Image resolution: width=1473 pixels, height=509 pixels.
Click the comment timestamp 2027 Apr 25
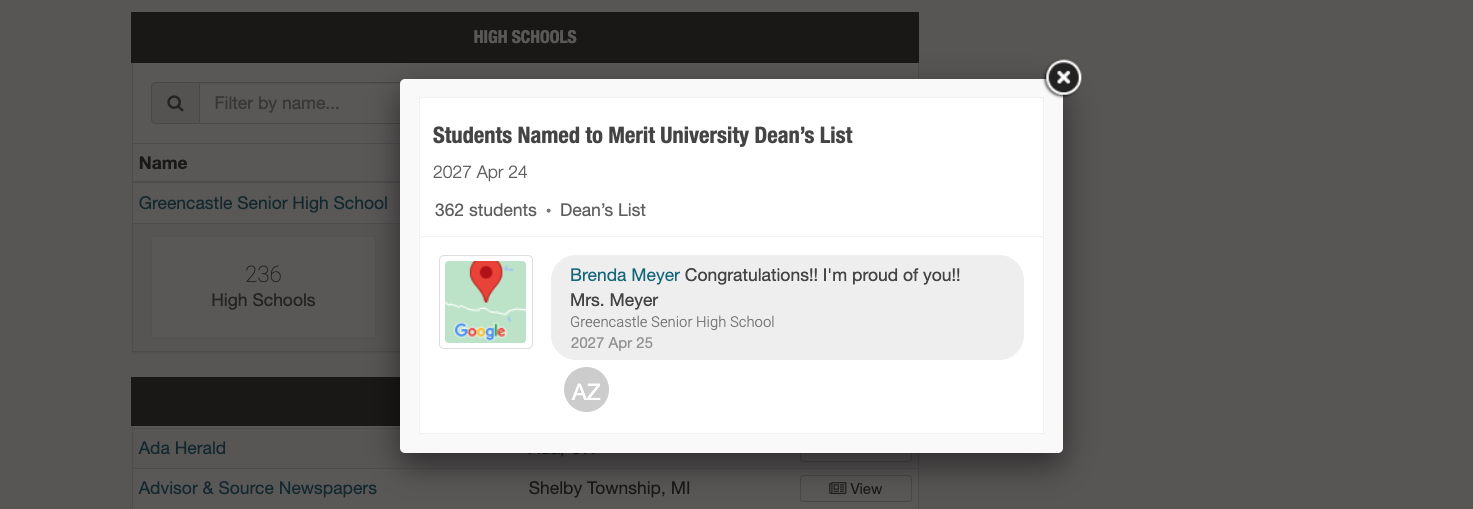coord(611,343)
